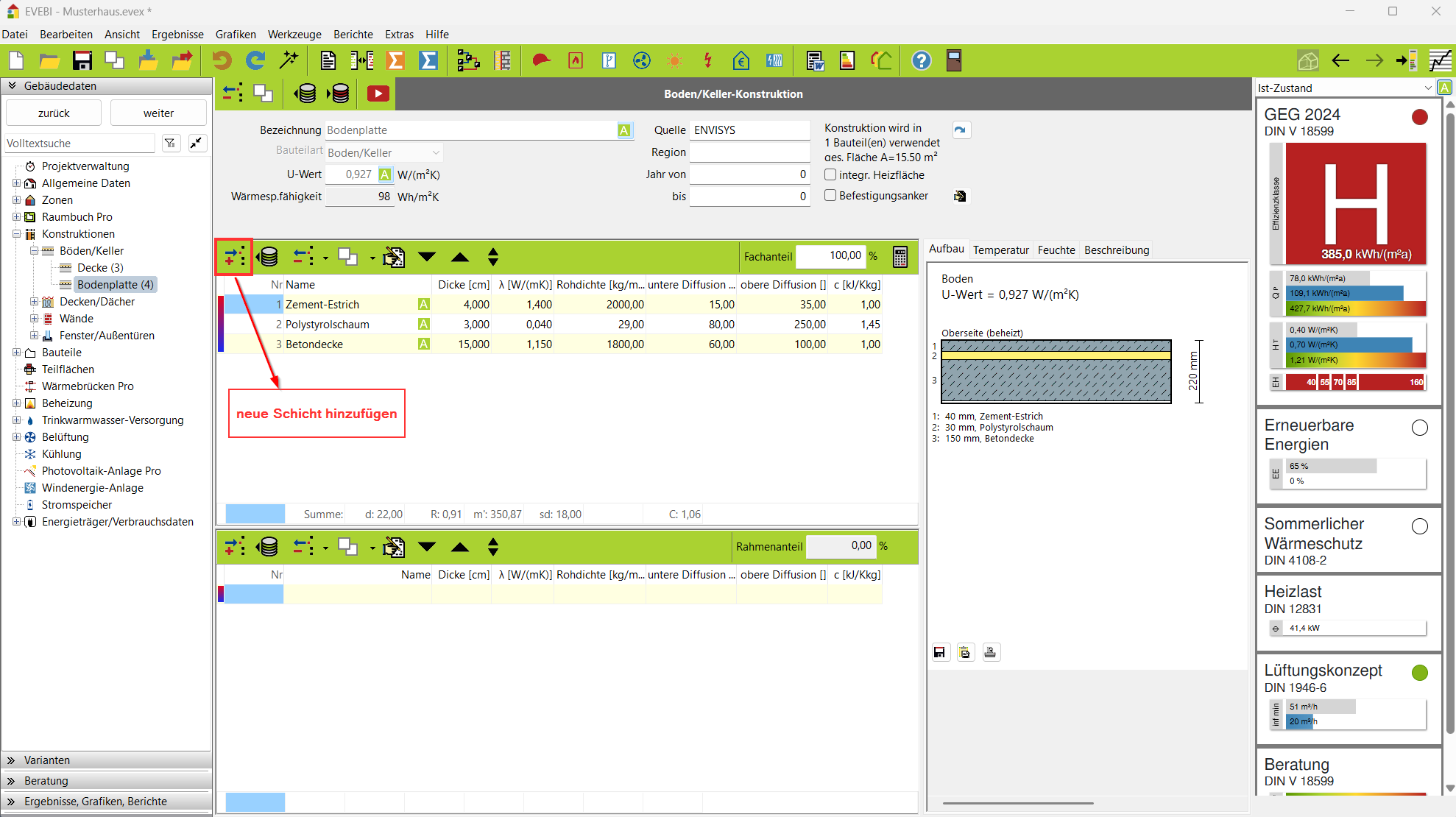
Task: Toggle the green A marker in Bezeichnung field
Action: (624, 130)
